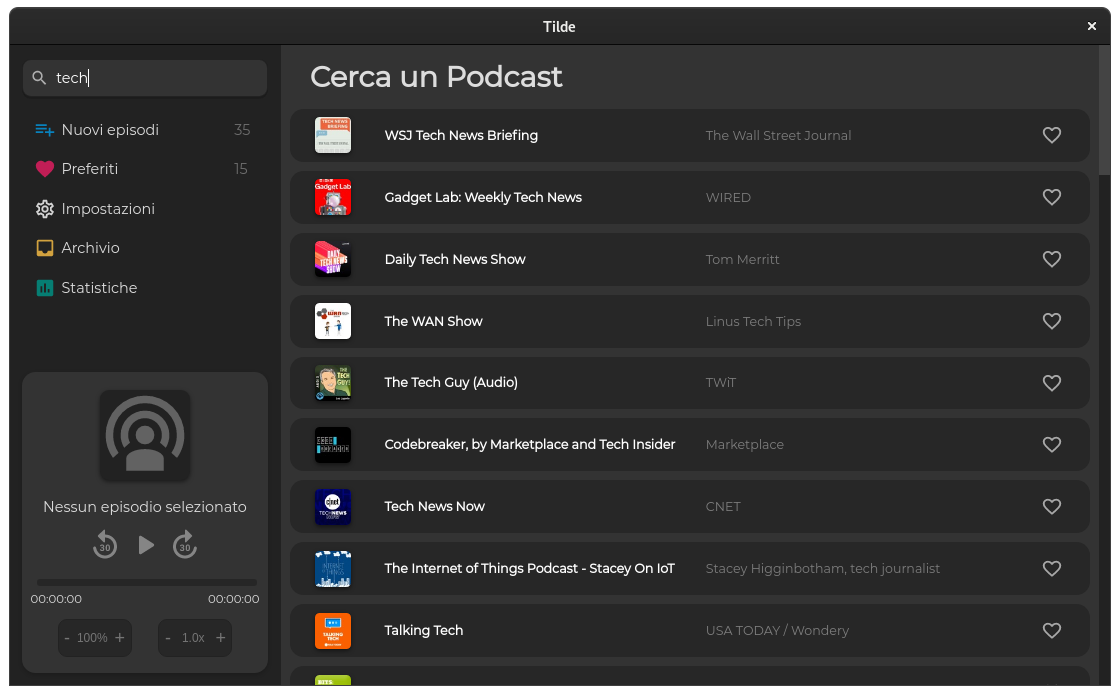
Task: Rewind 30 seconds in player
Action: click(105, 545)
